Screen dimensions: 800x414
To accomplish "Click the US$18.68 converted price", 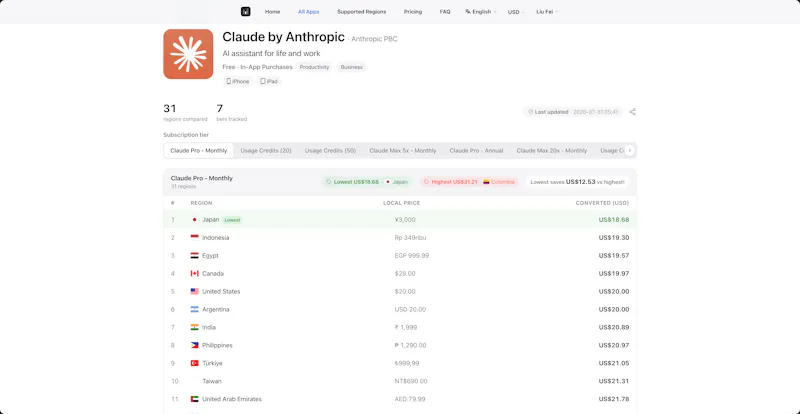I will point(614,220).
